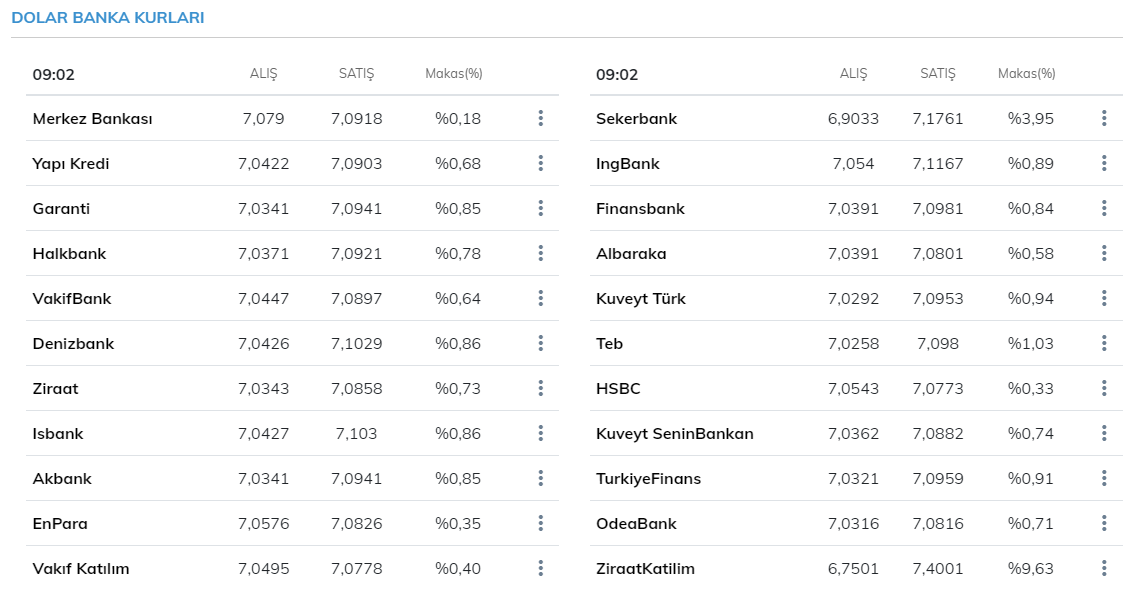Click the Vakıf Katılım bank name

pyautogui.click(x=81, y=569)
